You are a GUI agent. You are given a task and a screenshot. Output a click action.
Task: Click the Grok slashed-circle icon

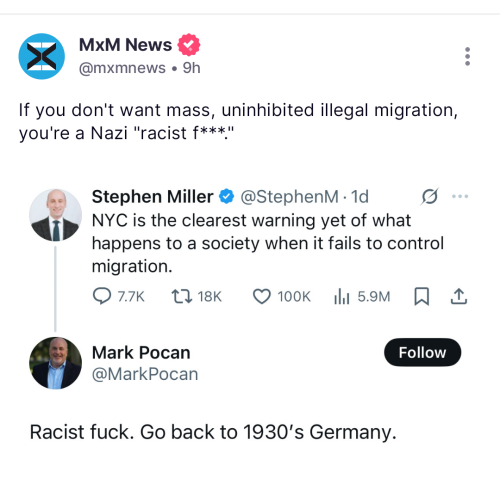tap(430, 196)
